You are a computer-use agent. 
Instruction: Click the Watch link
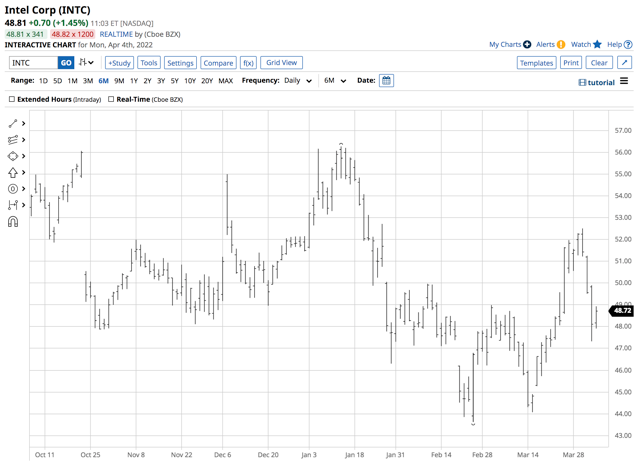click(581, 44)
